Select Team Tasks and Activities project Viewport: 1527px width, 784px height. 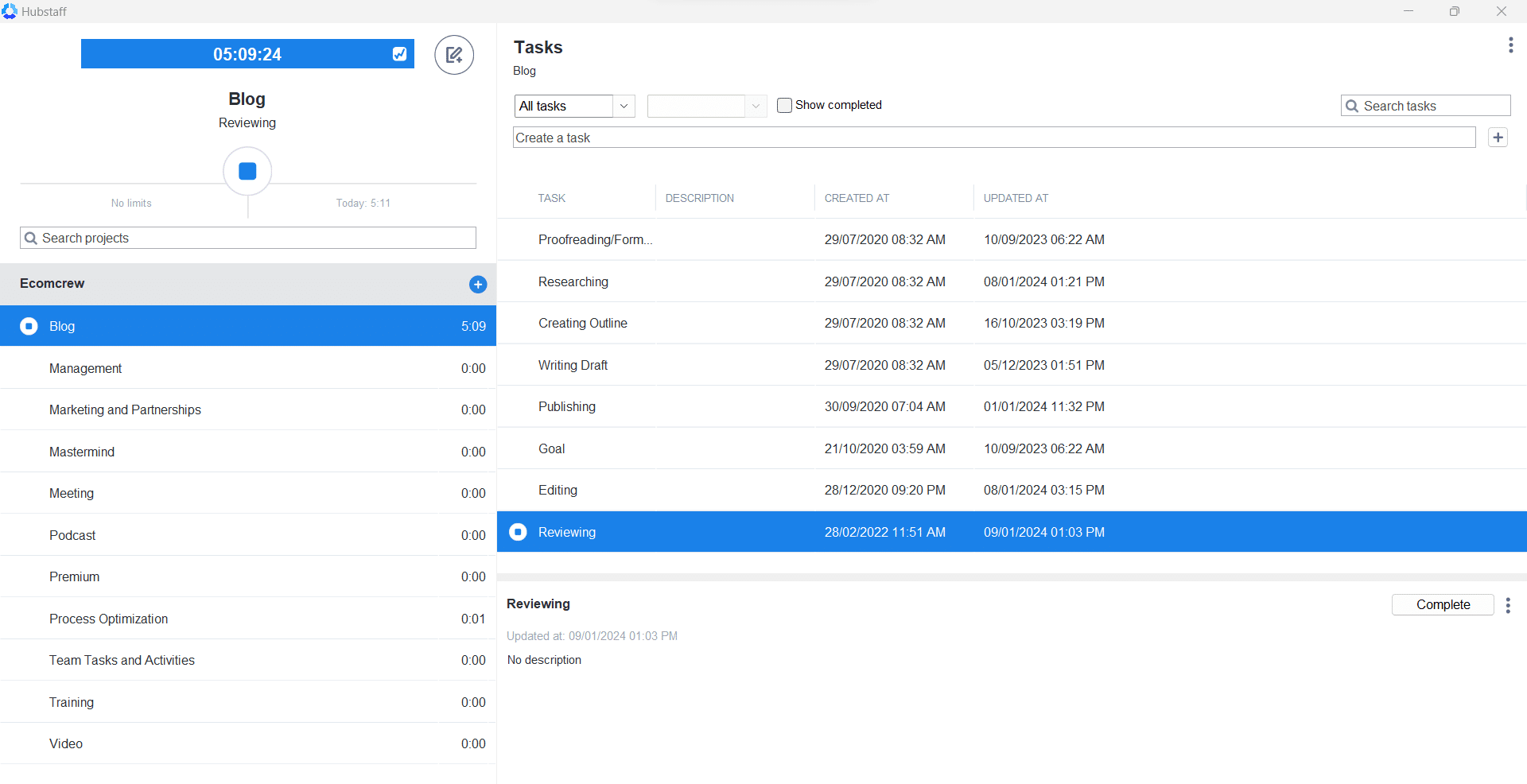click(x=248, y=660)
